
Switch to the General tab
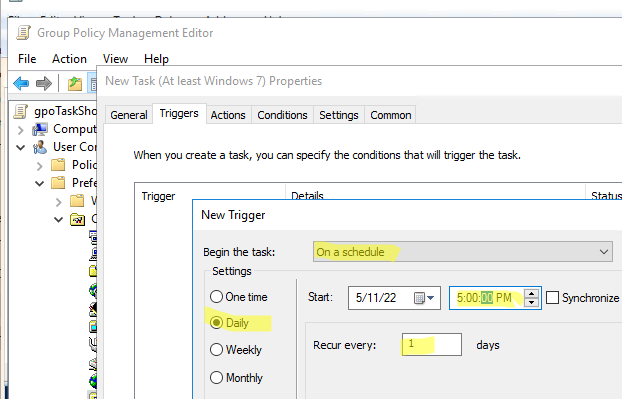coord(129,115)
